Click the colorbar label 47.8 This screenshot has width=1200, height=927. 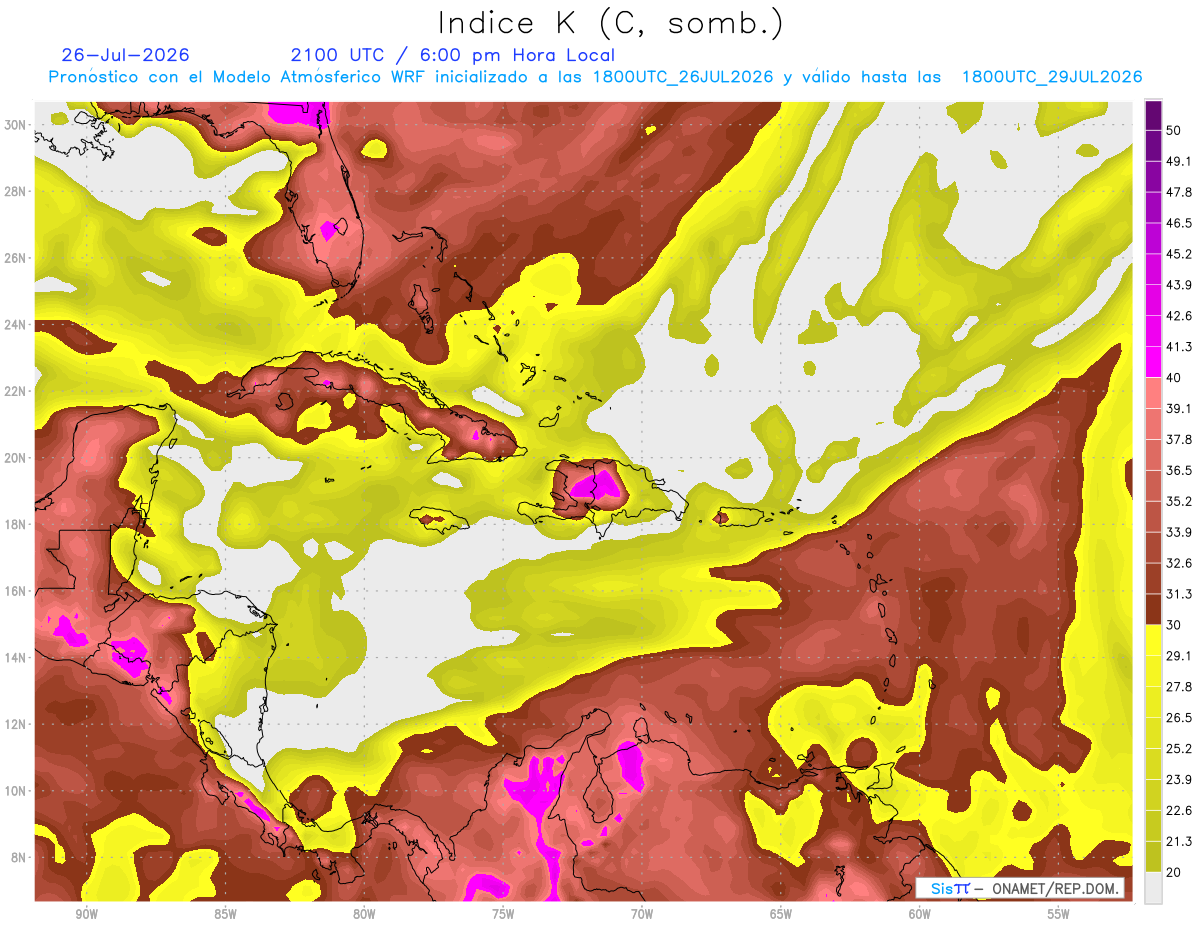click(x=1179, y=192)
